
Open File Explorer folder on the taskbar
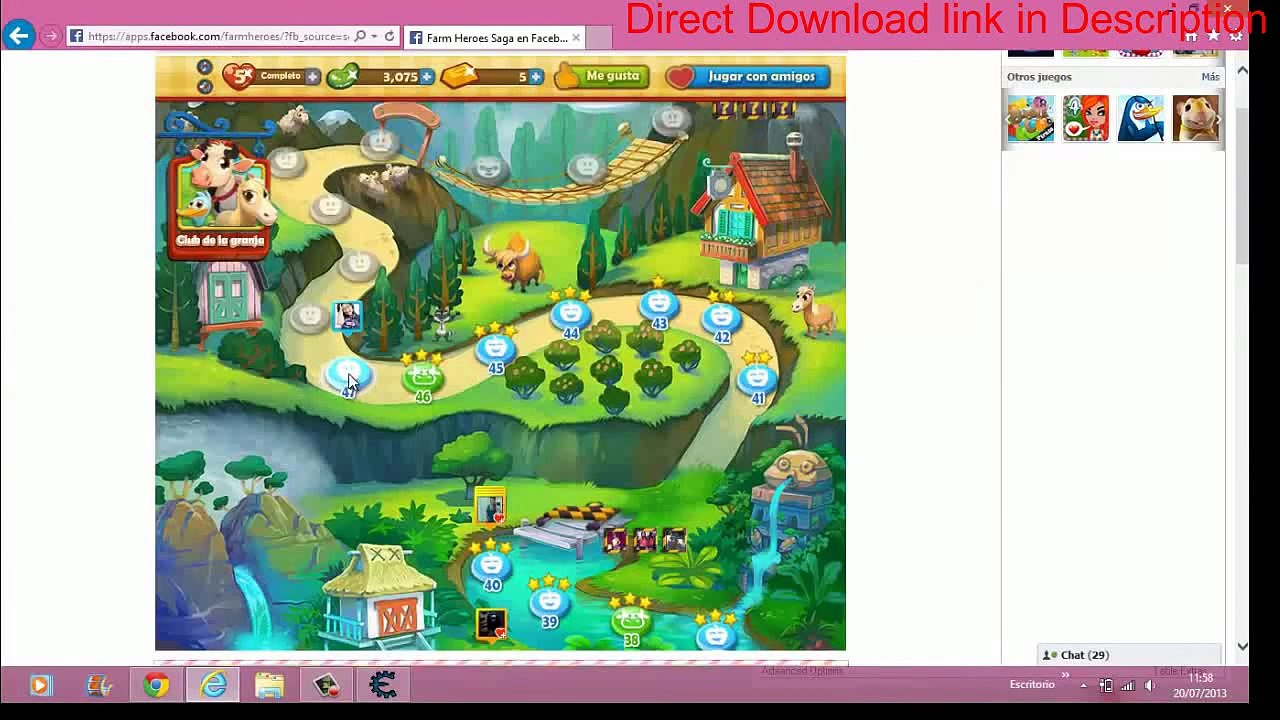(x=270, y=685)
